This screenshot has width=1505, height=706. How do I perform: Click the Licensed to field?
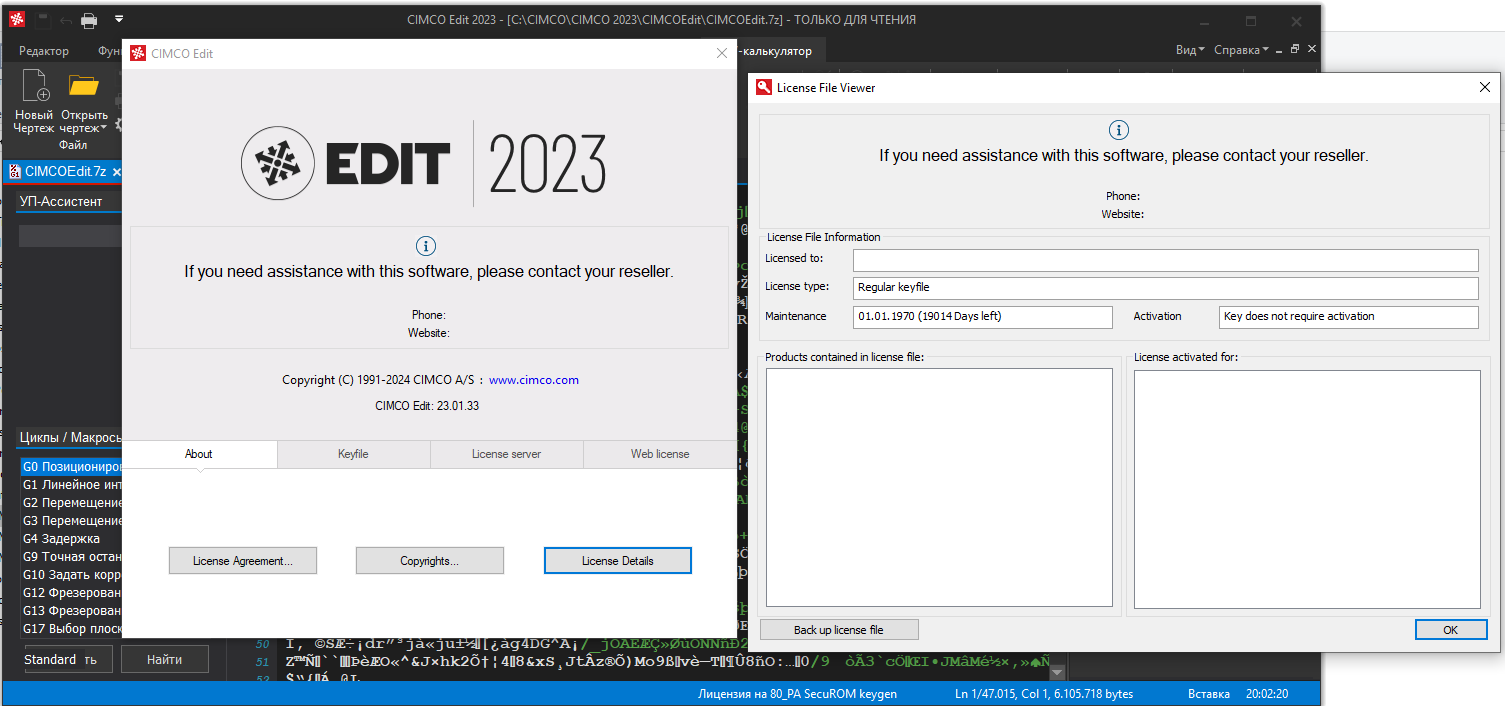[x=1165, y=260]
